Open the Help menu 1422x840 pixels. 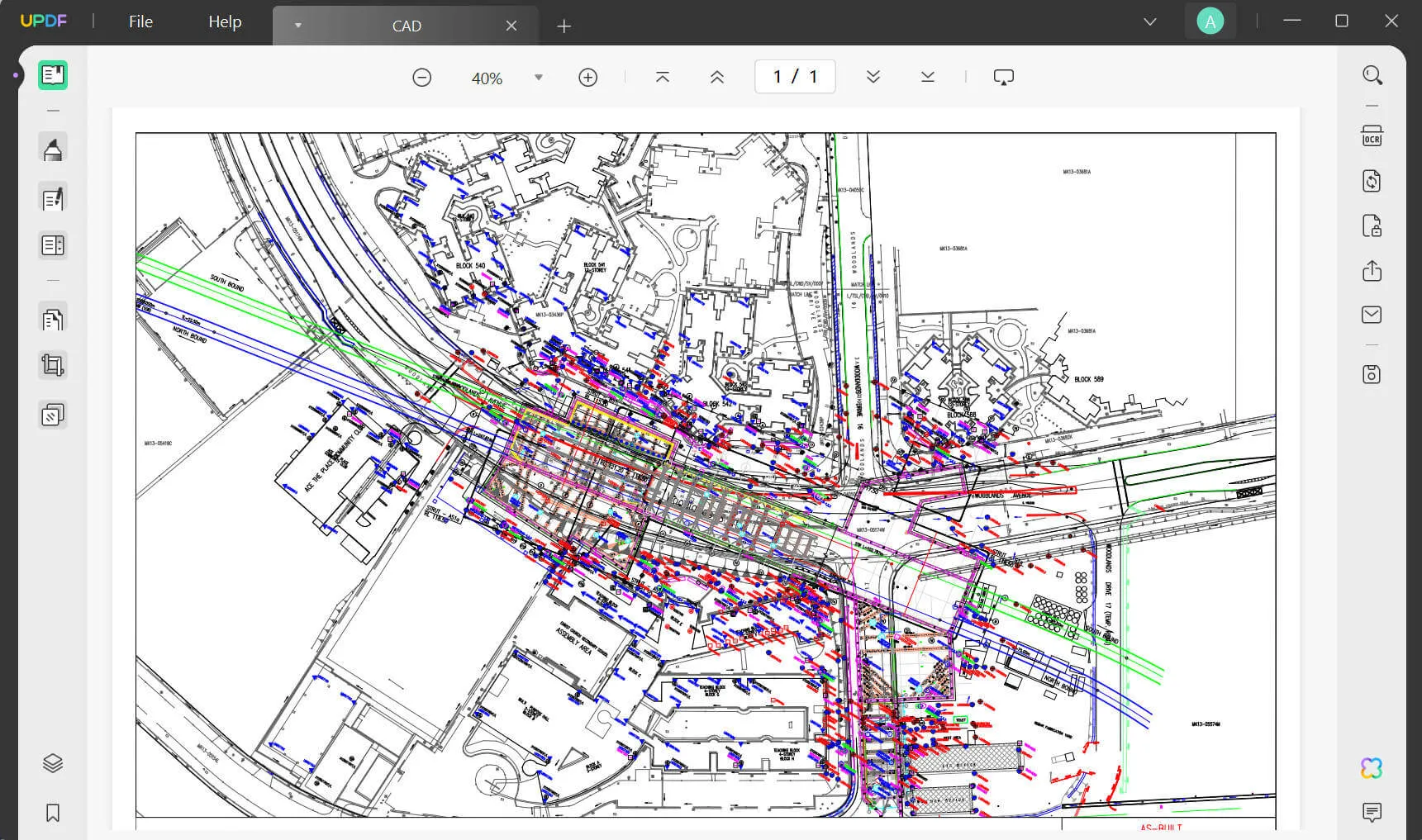click(225, 22)
